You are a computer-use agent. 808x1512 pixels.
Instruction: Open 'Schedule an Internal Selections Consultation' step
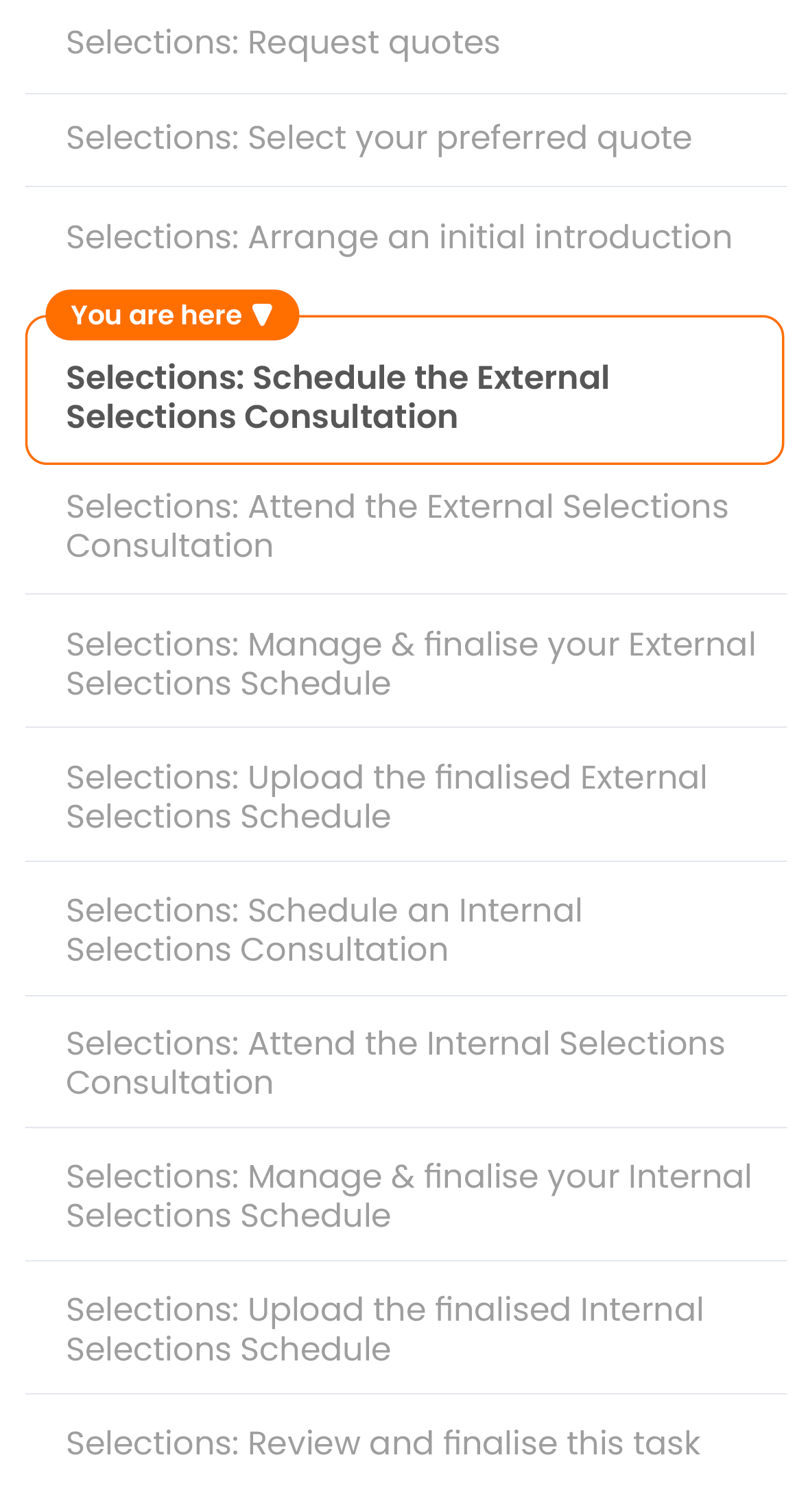click(324, 930)
